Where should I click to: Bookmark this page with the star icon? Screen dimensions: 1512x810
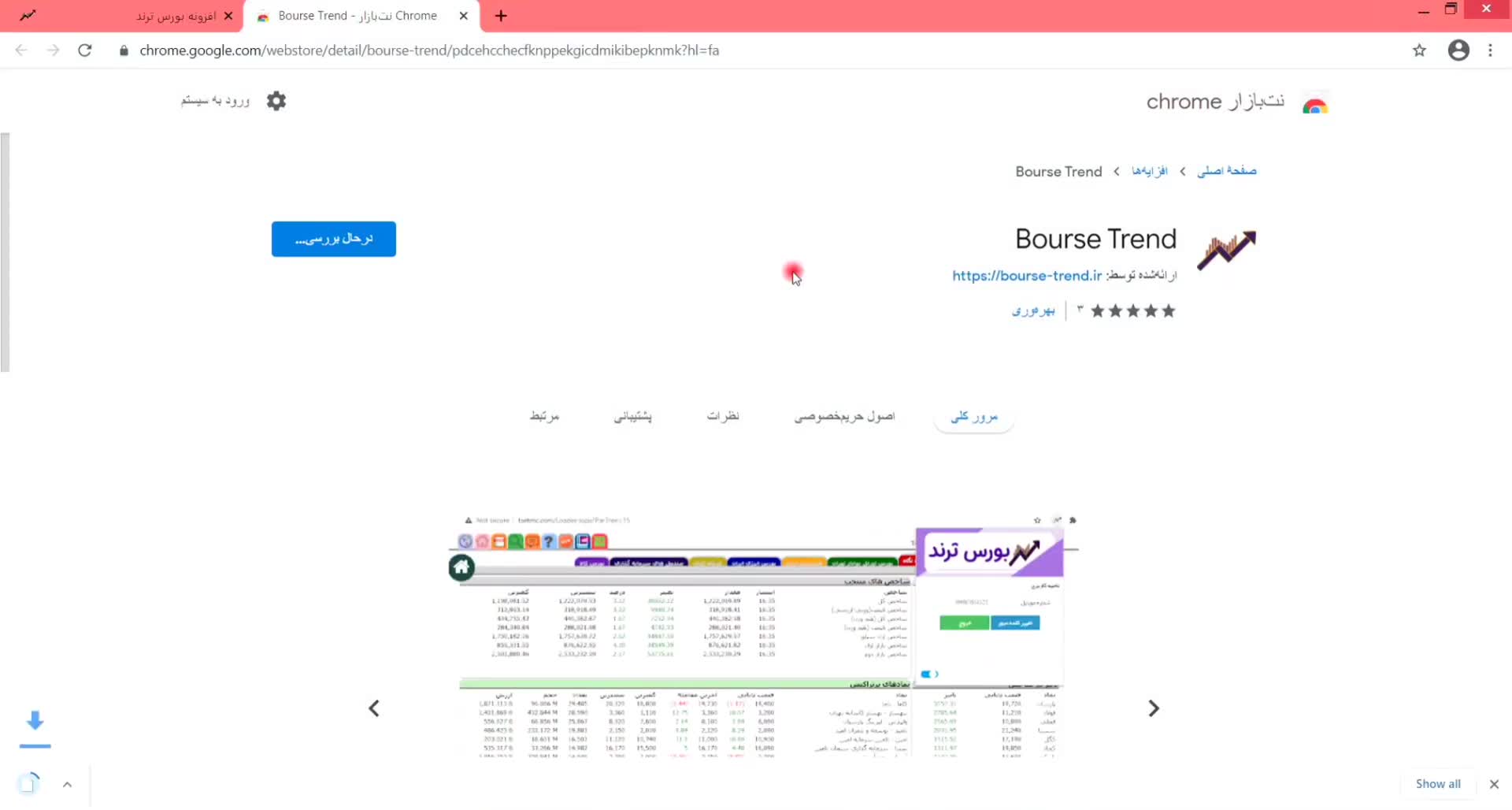point(1419,50)
